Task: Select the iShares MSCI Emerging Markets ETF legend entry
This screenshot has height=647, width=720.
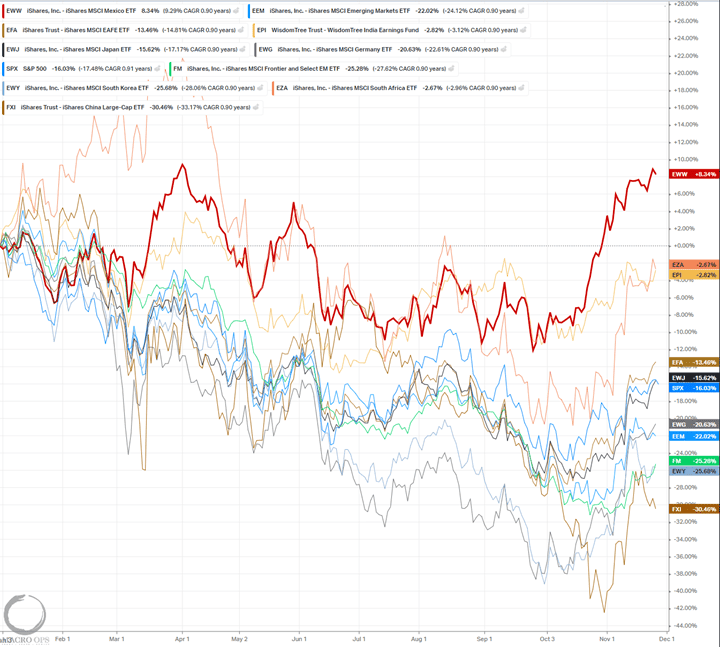Action: (x=388, y=11)
